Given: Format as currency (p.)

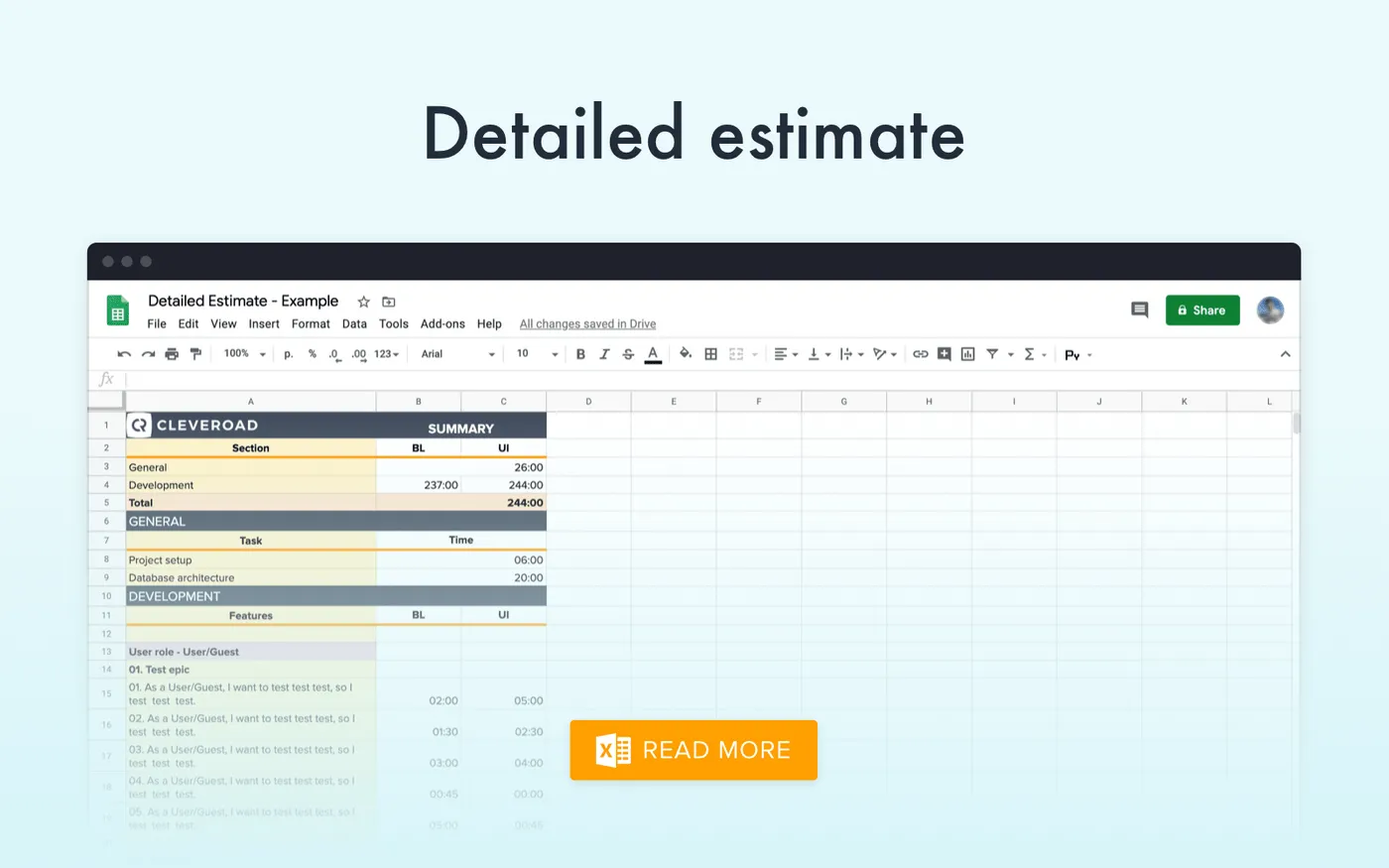Looking at the screenshot, I should 289,354.
